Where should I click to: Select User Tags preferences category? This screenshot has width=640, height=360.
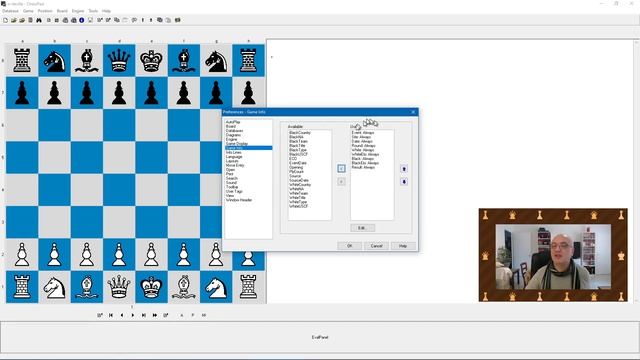(x=234, y=191)
